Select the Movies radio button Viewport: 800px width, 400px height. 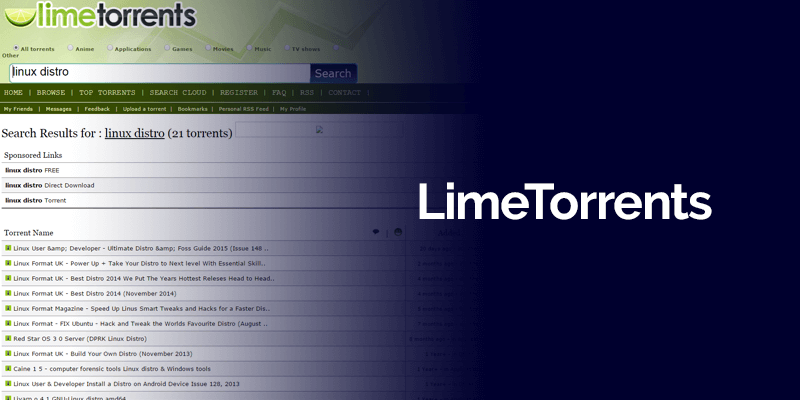[x=208, y=47]
